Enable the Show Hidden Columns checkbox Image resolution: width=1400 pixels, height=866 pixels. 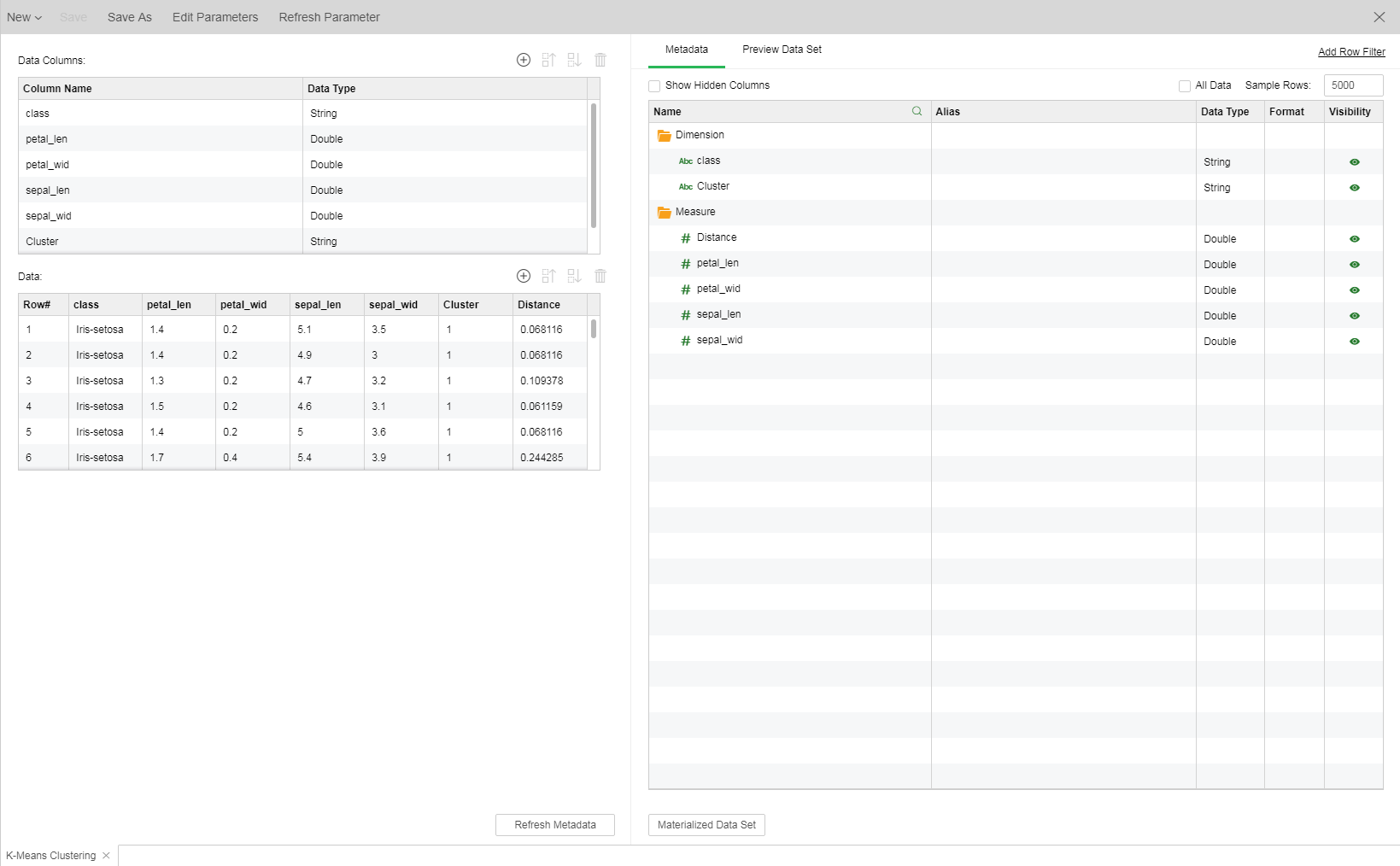[654, 85]
